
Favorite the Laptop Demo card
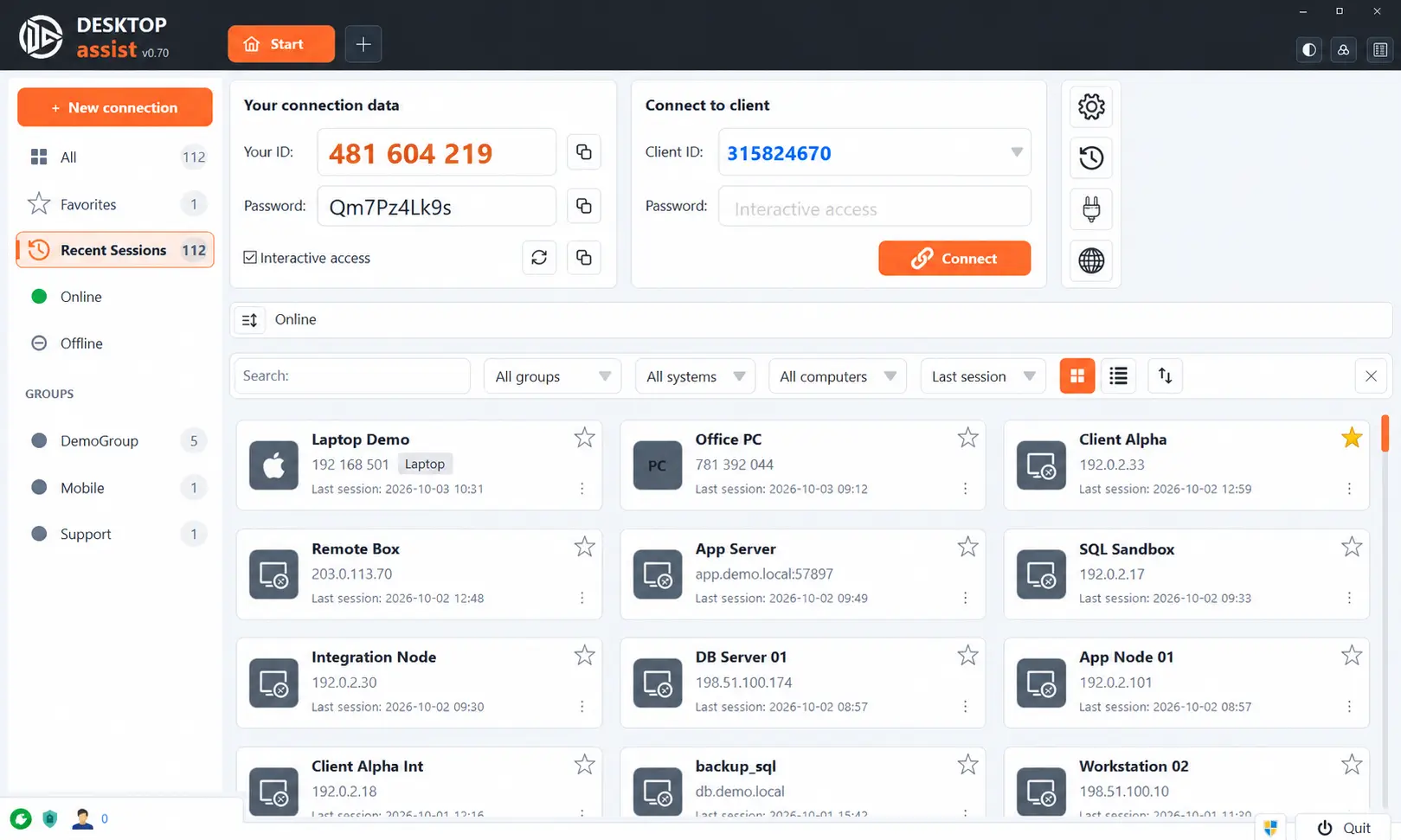tap(585, 438)
